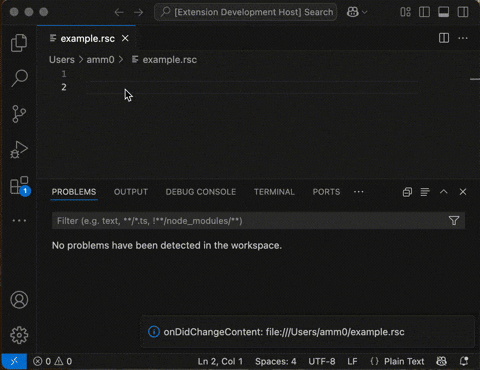The image size is (480, 370).
Task: Expand the Copilot dropdown chevron
Action: (365, 12)
